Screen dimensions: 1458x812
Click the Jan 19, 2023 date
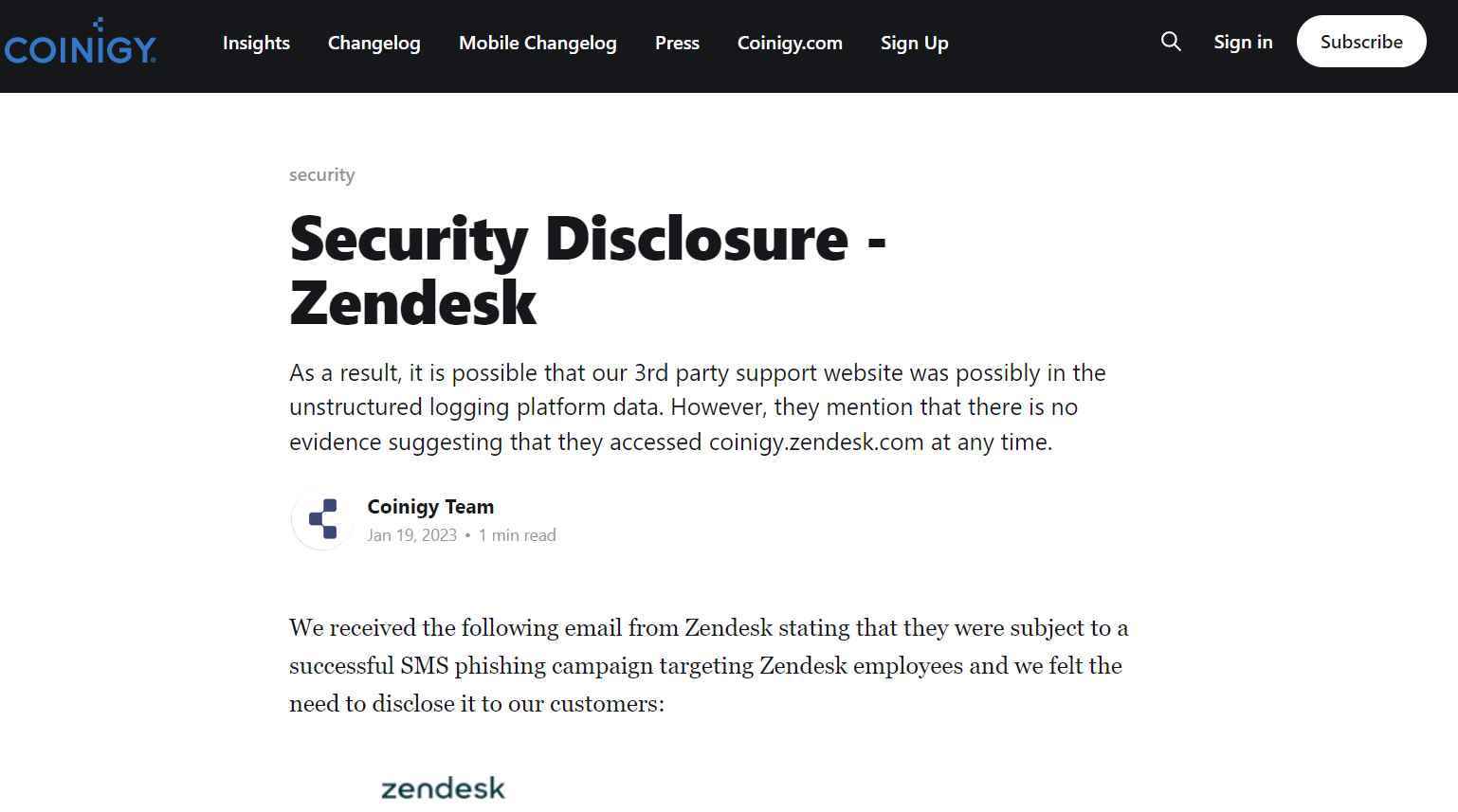point(412,535)
